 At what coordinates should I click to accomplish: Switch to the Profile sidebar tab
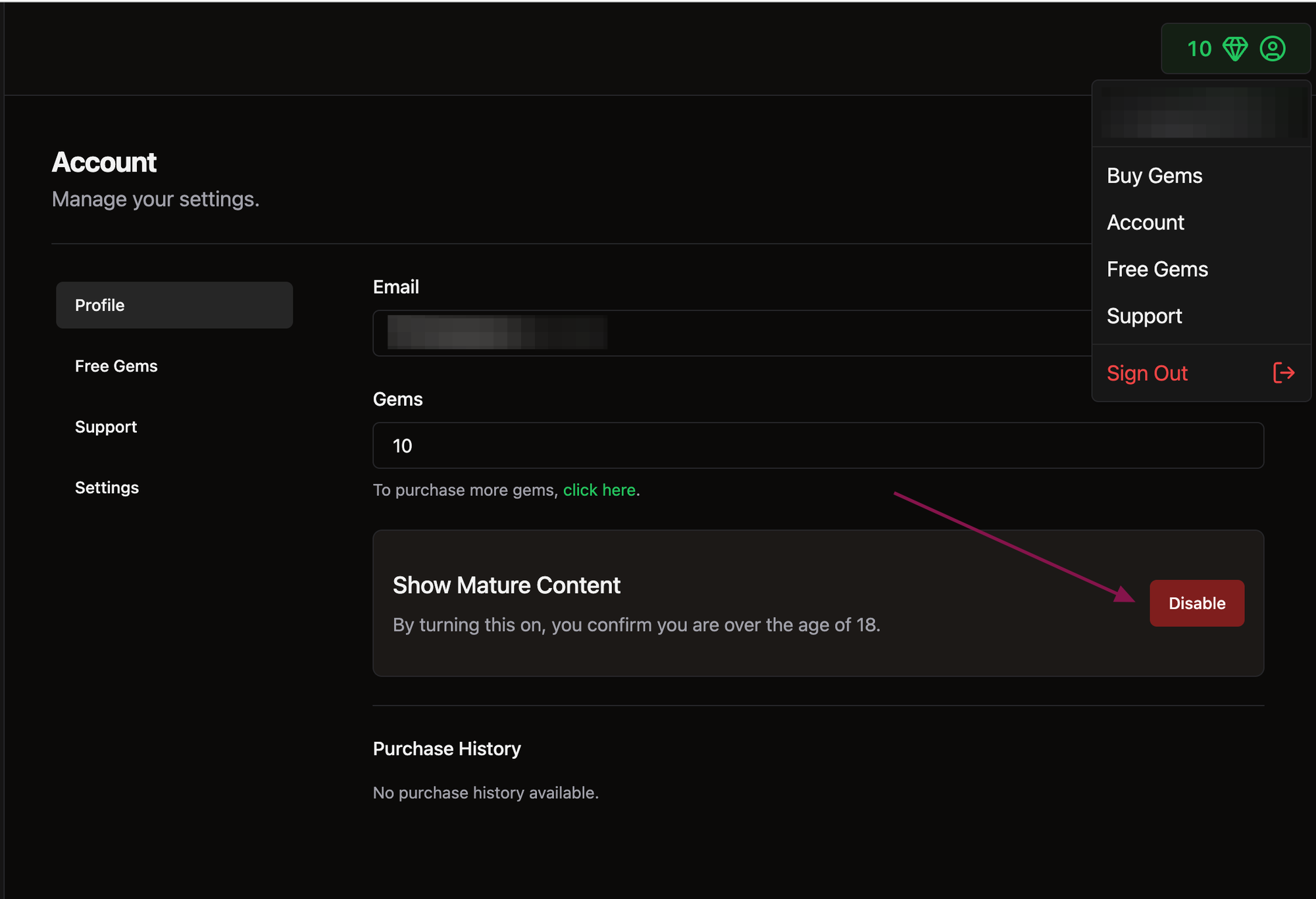tap(174, 305)
